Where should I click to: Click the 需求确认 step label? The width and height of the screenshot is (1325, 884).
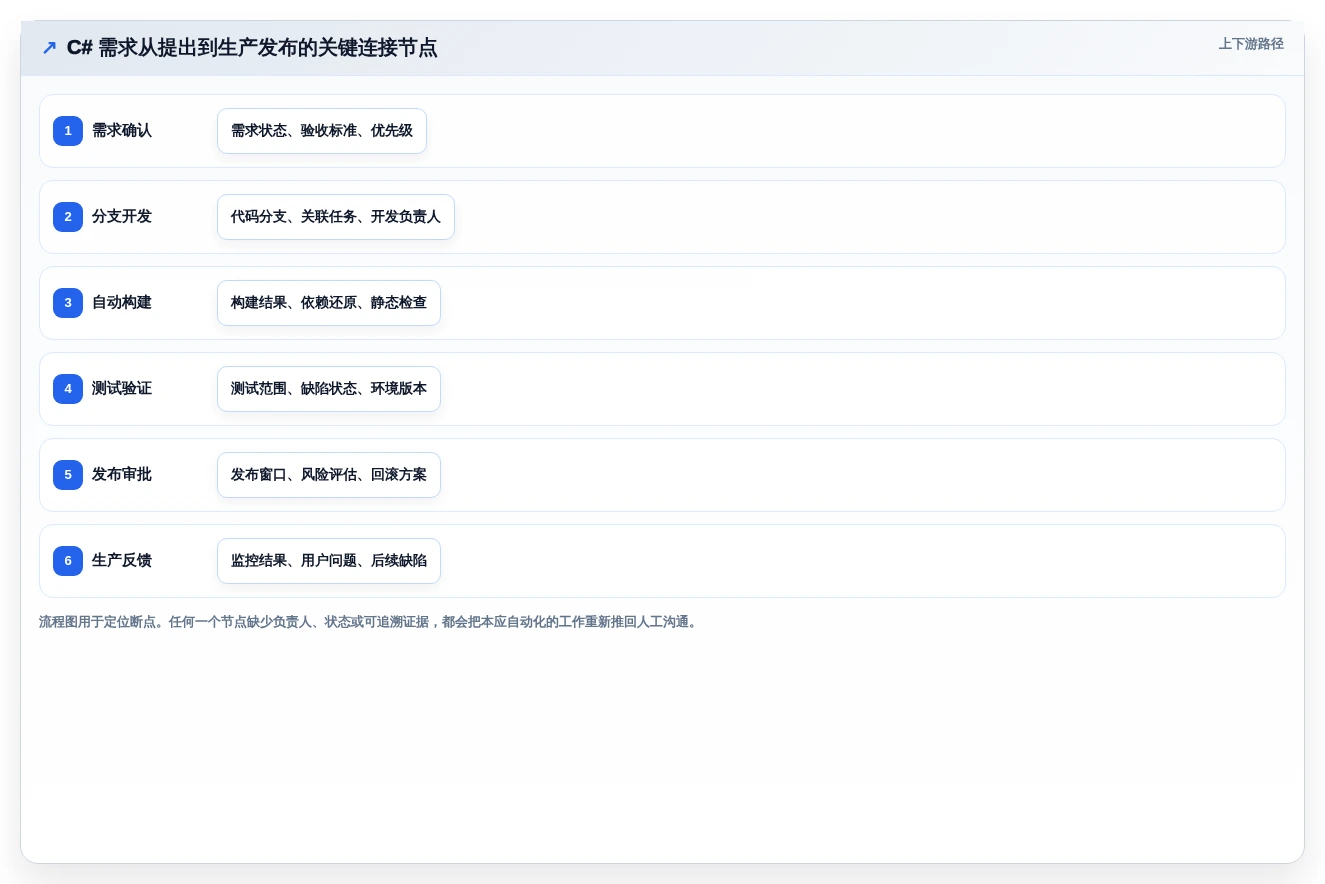tap(122, 131)
